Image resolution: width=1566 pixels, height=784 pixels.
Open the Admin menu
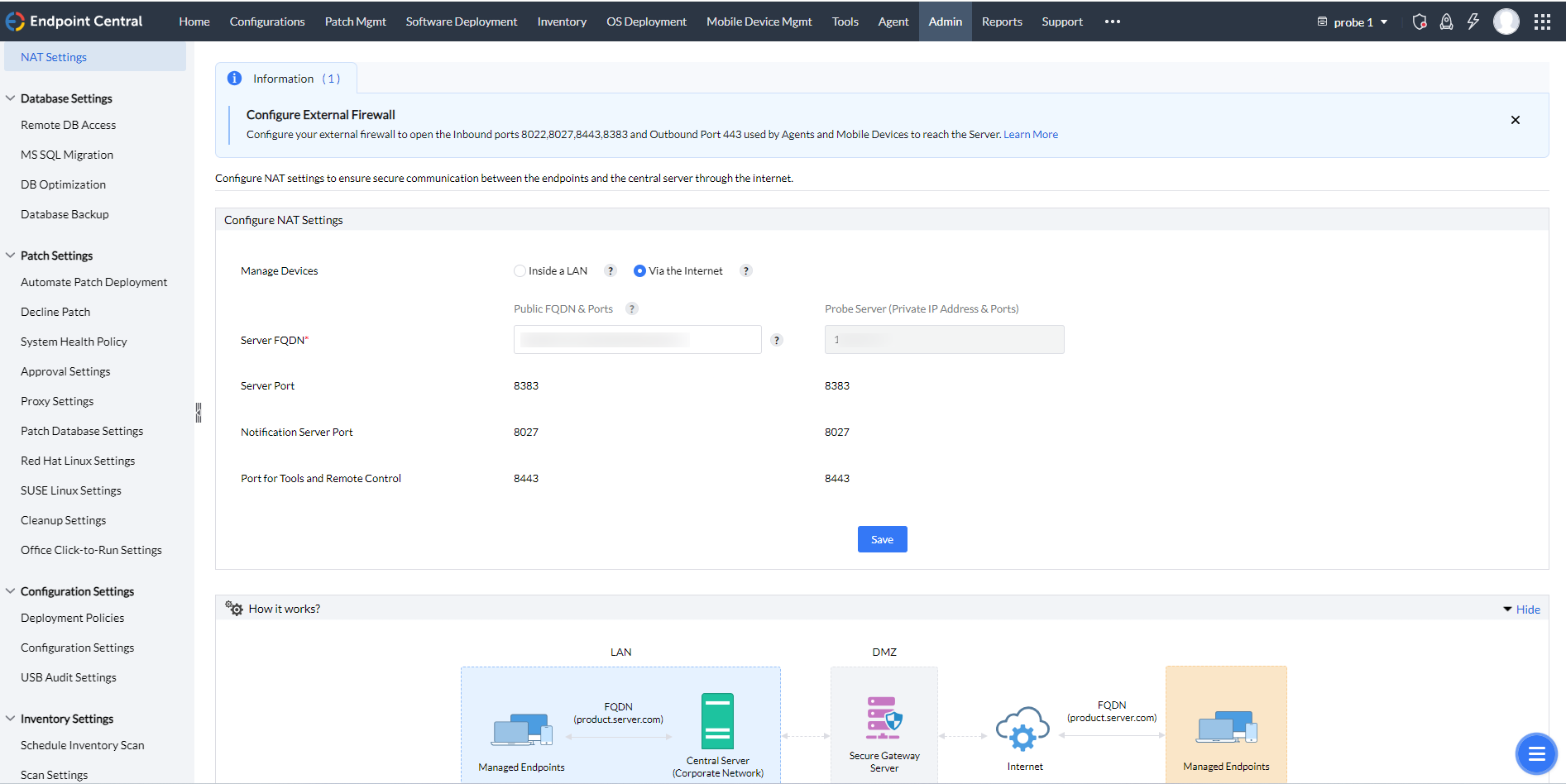(946, 22)
